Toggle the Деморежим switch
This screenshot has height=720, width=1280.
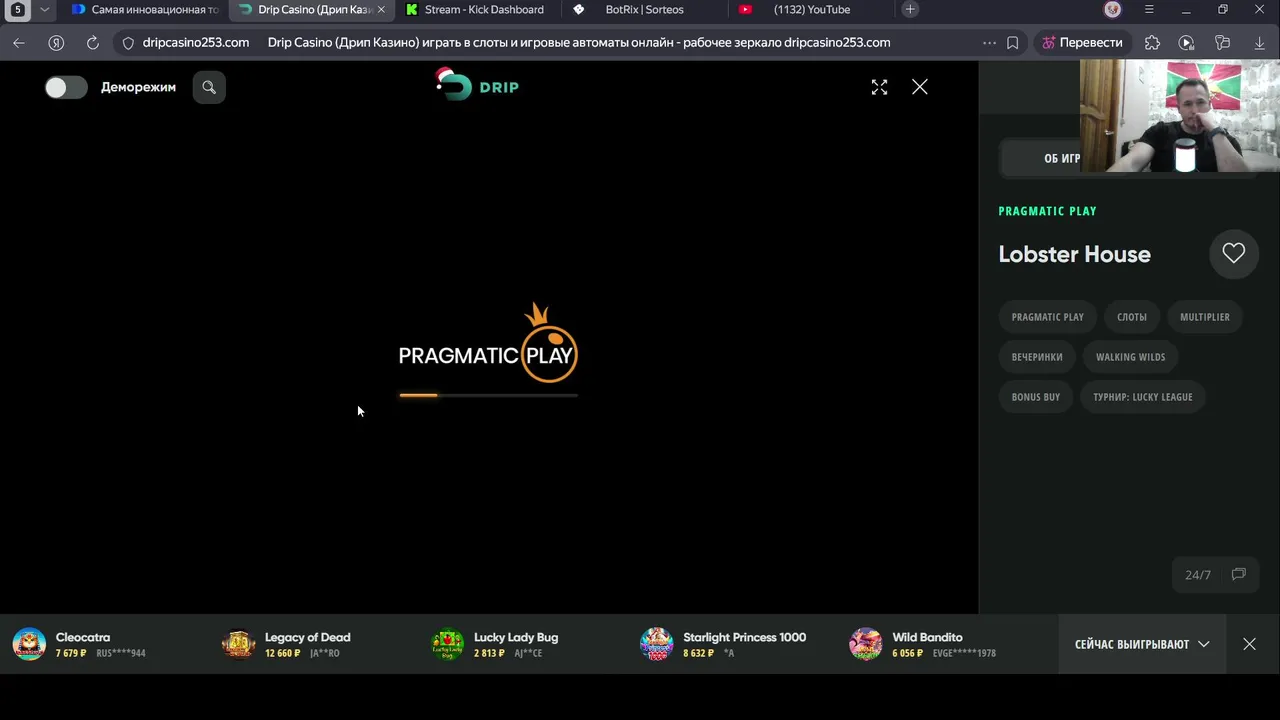click(x=66, y=87)
